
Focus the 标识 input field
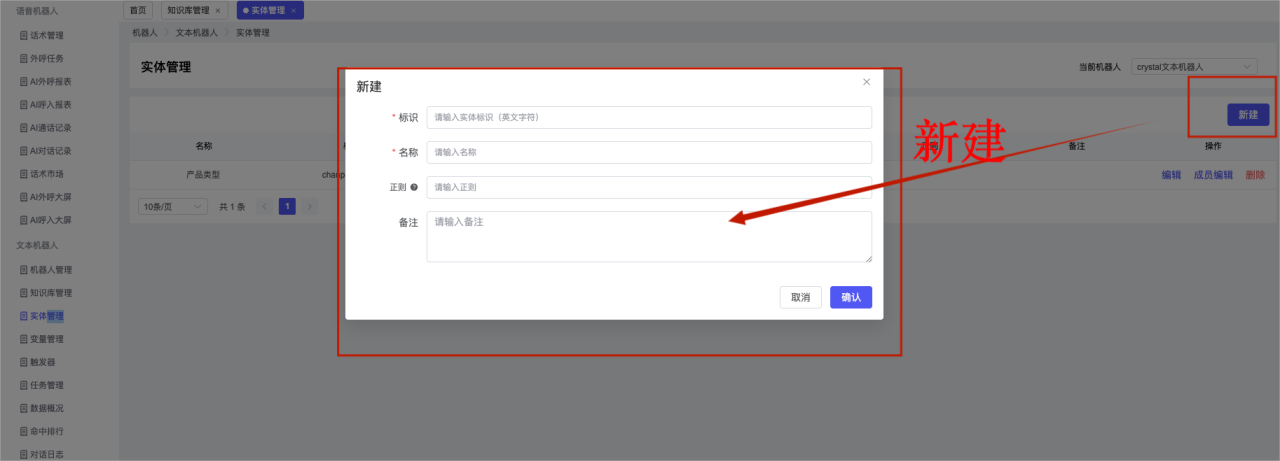tap(648, 117)
